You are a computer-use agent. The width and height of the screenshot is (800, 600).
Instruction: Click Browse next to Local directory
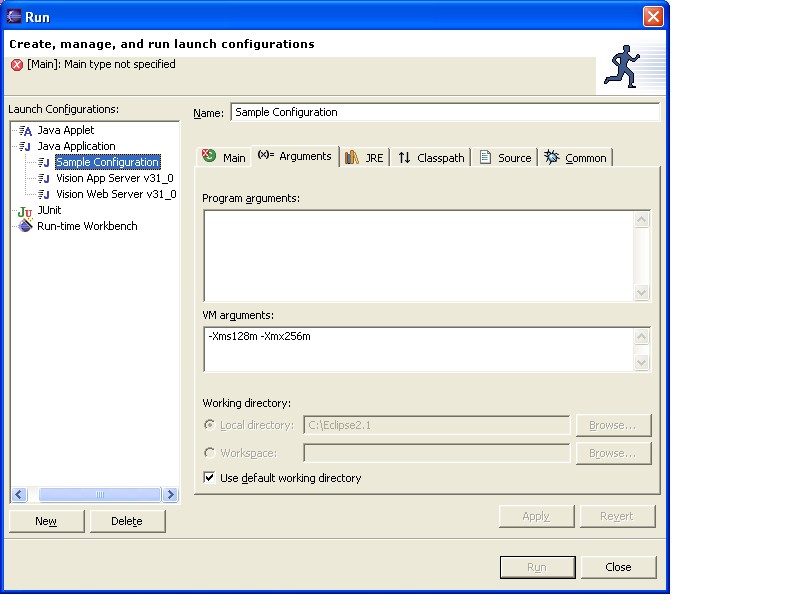pyautogui.click(x=613, y=425)
